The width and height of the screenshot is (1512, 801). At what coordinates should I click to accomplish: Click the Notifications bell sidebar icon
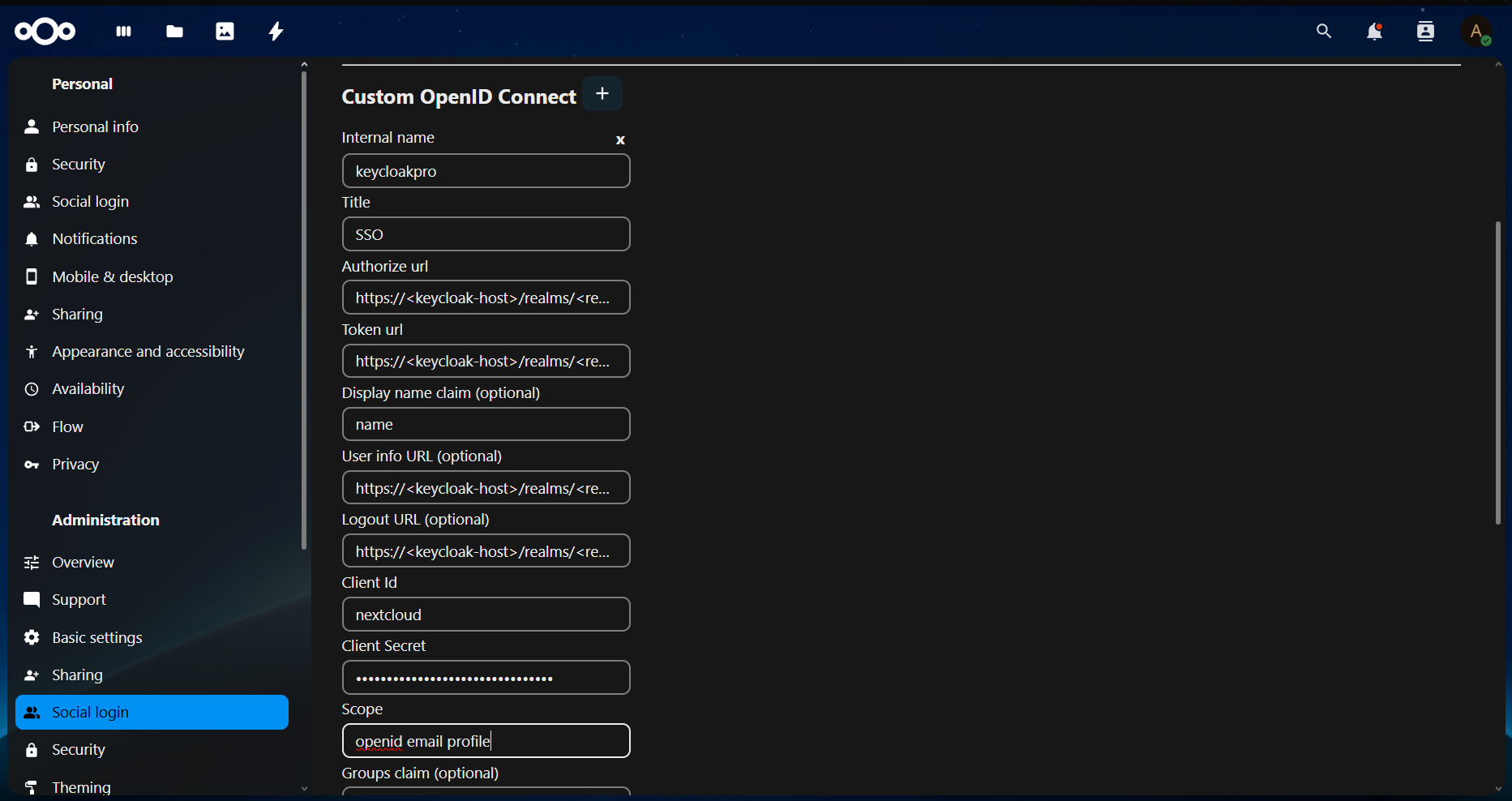coord(32,240)
